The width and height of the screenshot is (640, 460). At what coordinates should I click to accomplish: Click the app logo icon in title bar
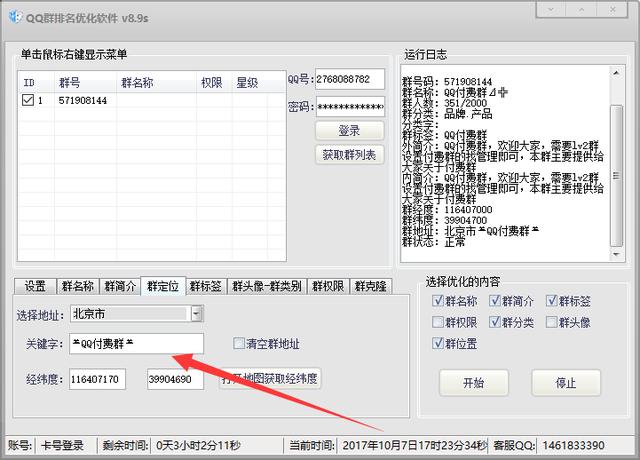[x=15, y=17]
